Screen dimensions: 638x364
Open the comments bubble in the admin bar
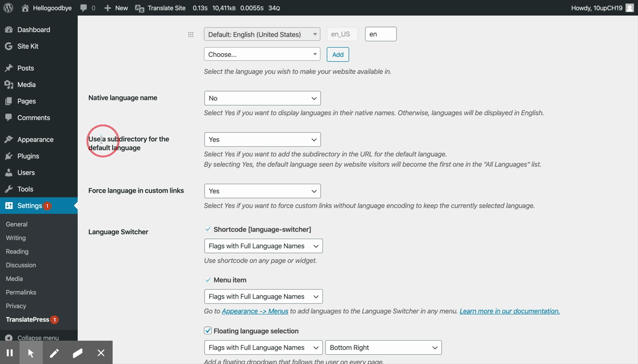pos(83,8)
